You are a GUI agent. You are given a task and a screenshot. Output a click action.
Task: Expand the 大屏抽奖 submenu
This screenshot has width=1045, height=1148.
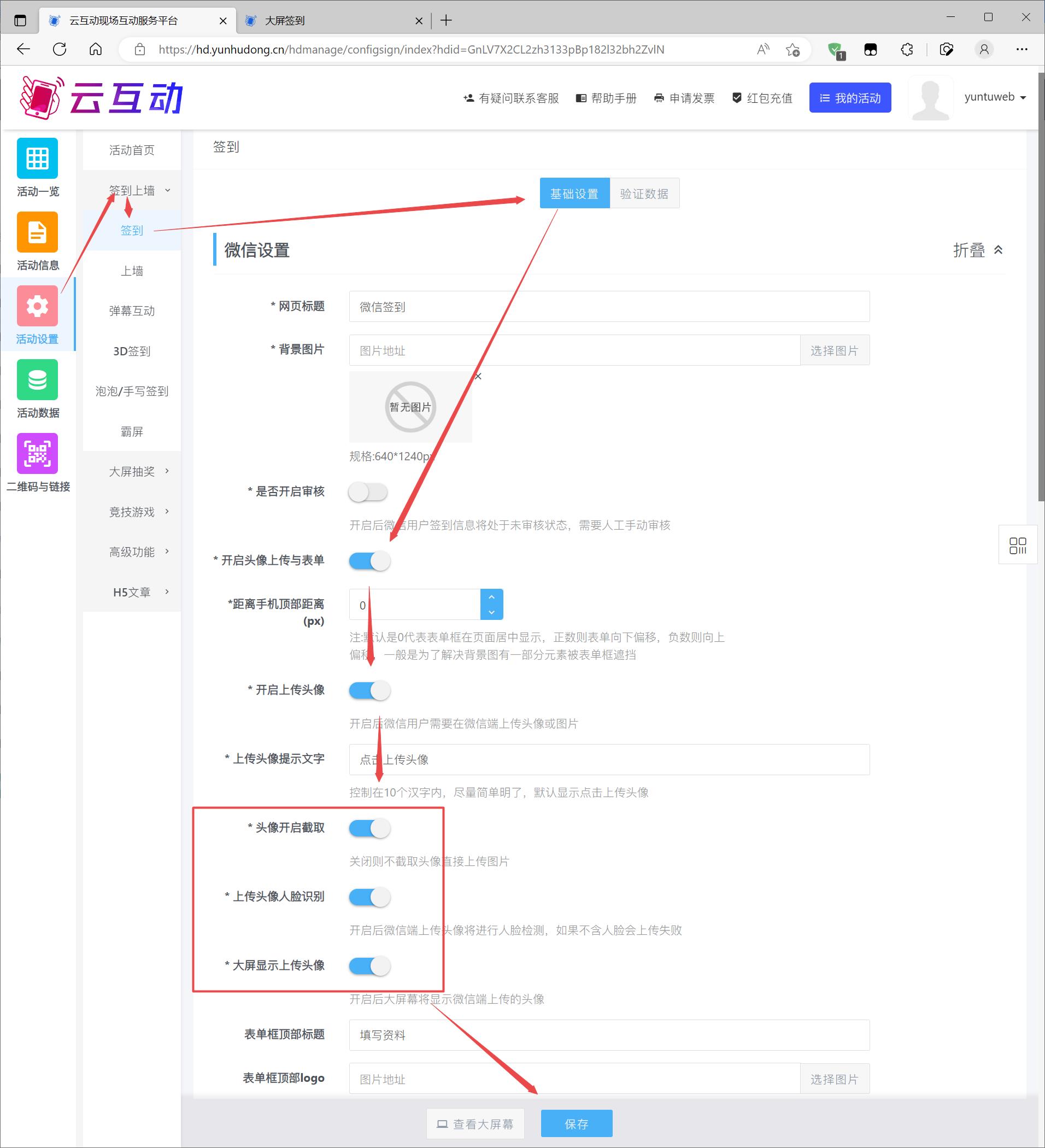(x=138, y=471)
